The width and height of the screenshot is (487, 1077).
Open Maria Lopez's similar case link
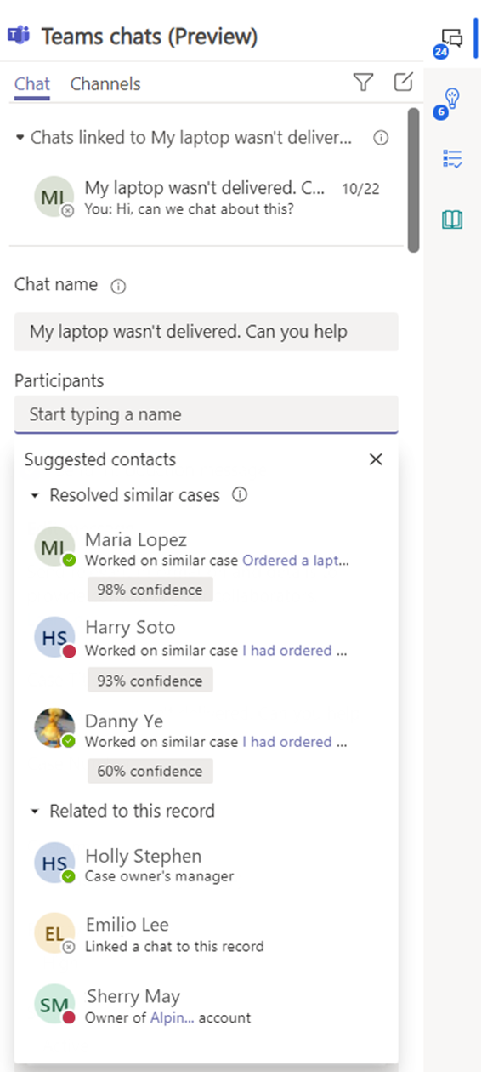click(296, 560)
